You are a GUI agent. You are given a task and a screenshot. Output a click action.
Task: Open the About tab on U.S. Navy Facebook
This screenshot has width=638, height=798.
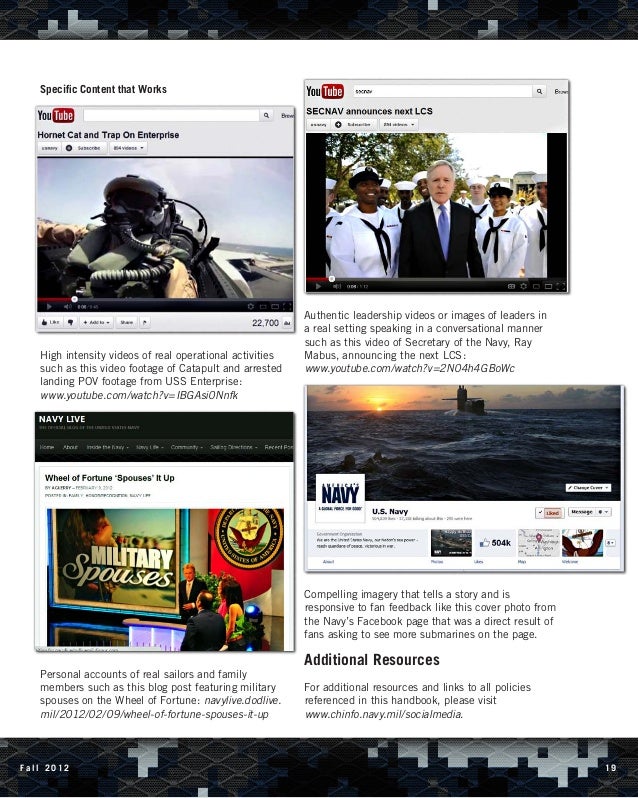pyautogui.click(x=329, y=562)
